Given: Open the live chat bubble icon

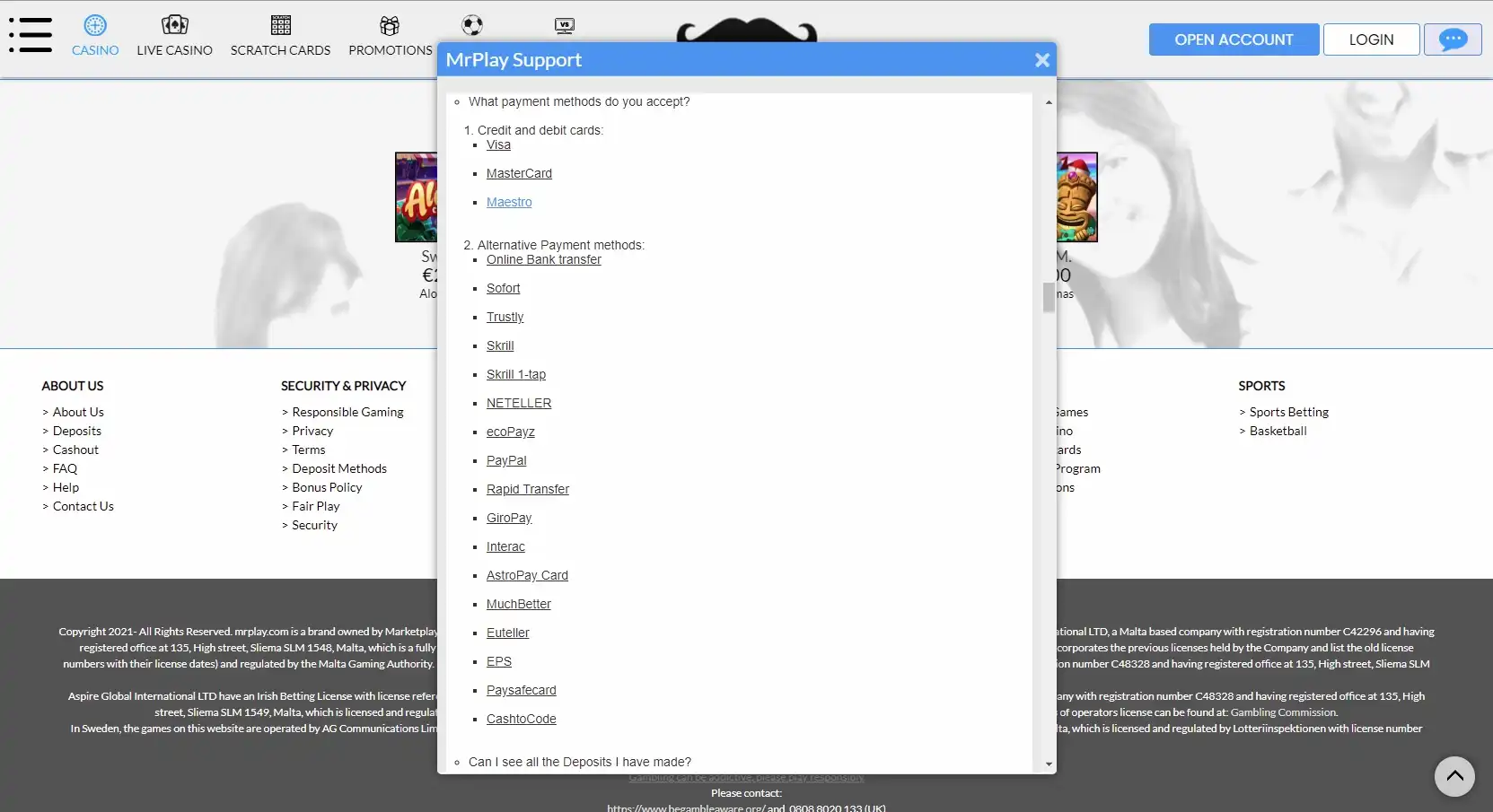Looking at the screenshot, I should pos(1452,39).
